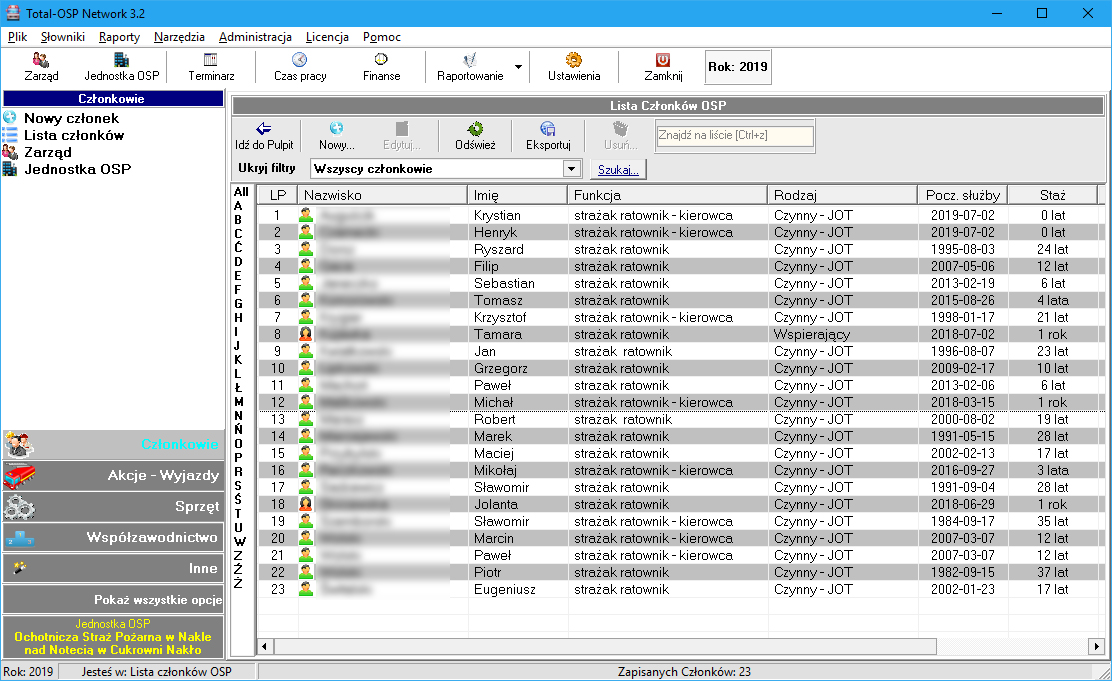This screenshot has width=1112, height=681.
Task: Click the 35 lat seniority cell
Action: [x=1052, y=521]
